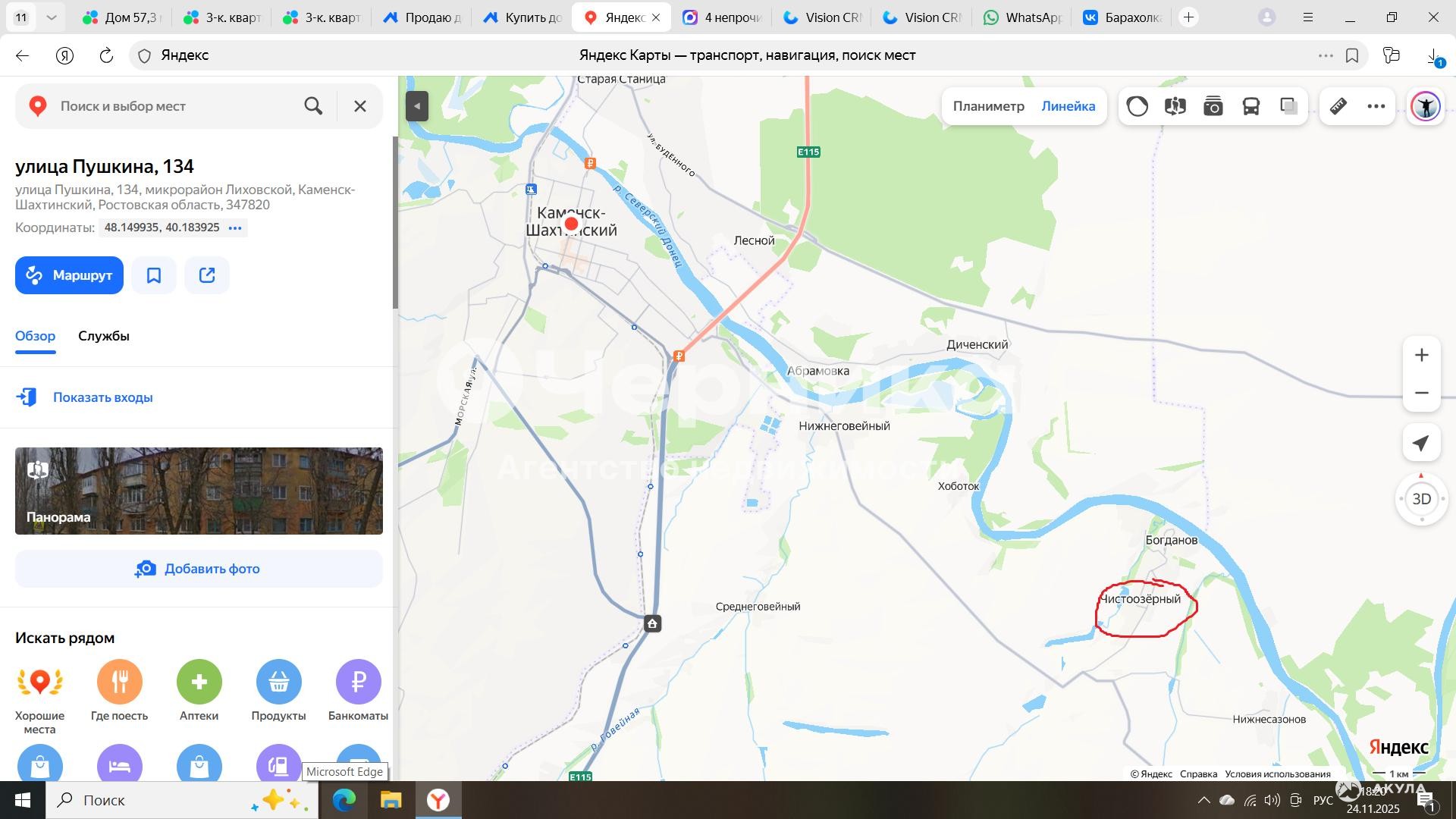Click the share address icon

pyautogui.click(x=207, y=275)
